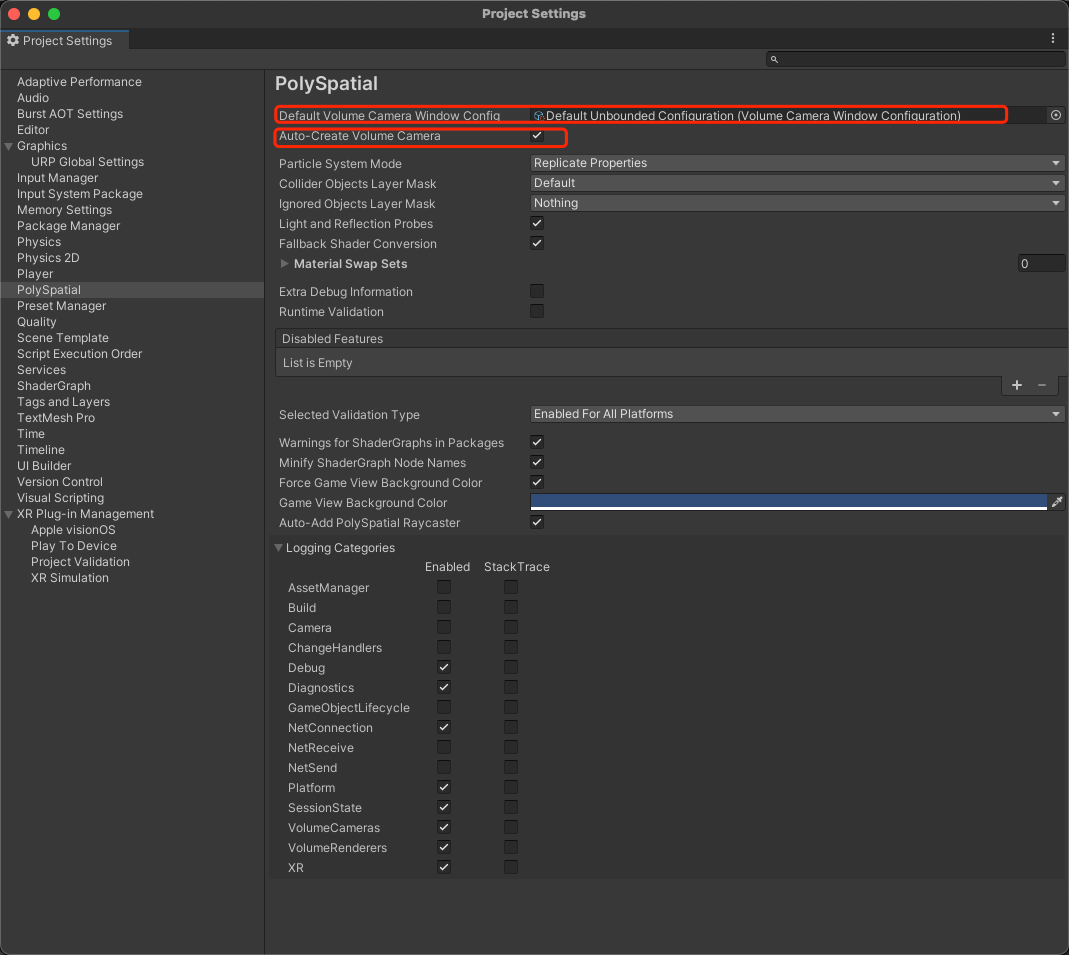Viewport: 1069px width, 955px height.
Task: Click the object picker icon for Default Volume Camera
Action: pos(1055,115)
